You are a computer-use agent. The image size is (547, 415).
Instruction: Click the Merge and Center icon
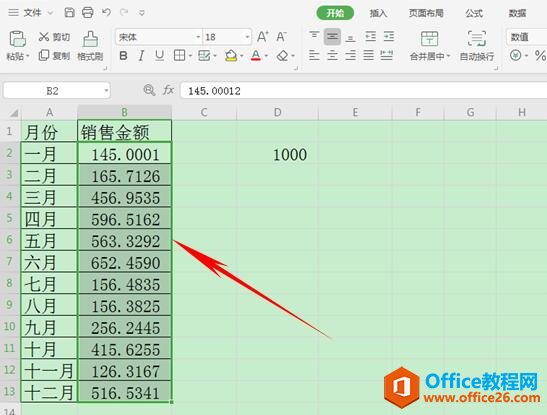[429, 39]
